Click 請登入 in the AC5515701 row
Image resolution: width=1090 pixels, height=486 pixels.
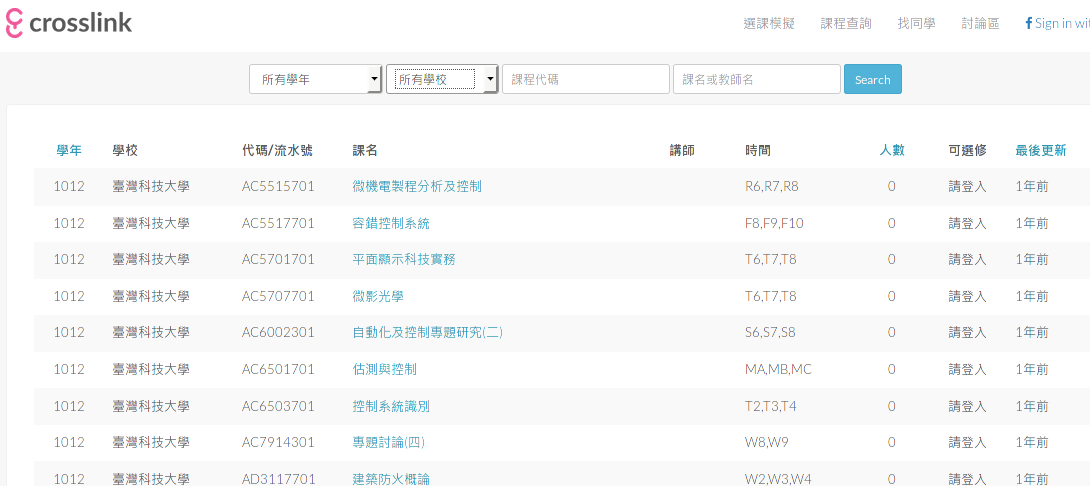[x=968, y=186]
